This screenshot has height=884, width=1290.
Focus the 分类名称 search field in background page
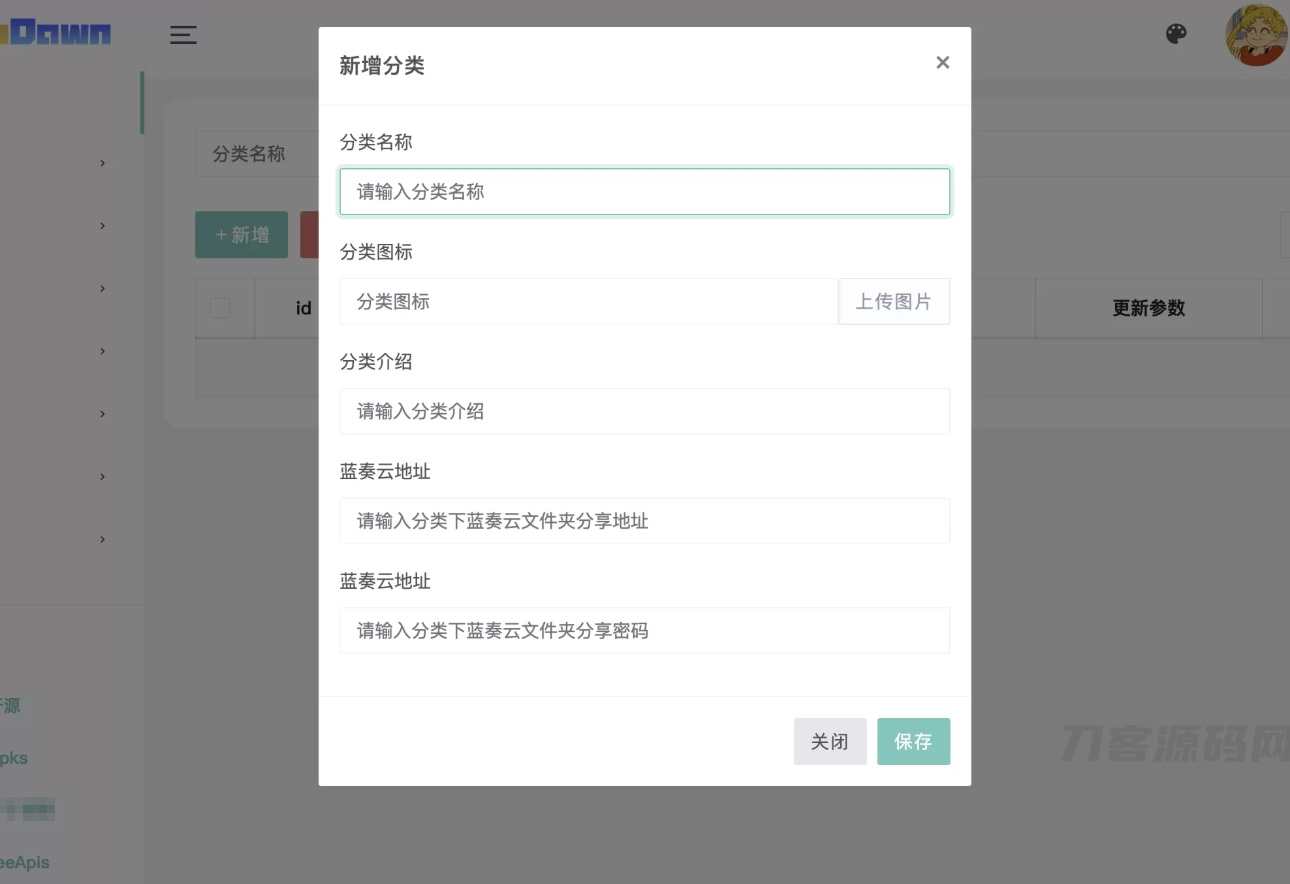point(255,154)
